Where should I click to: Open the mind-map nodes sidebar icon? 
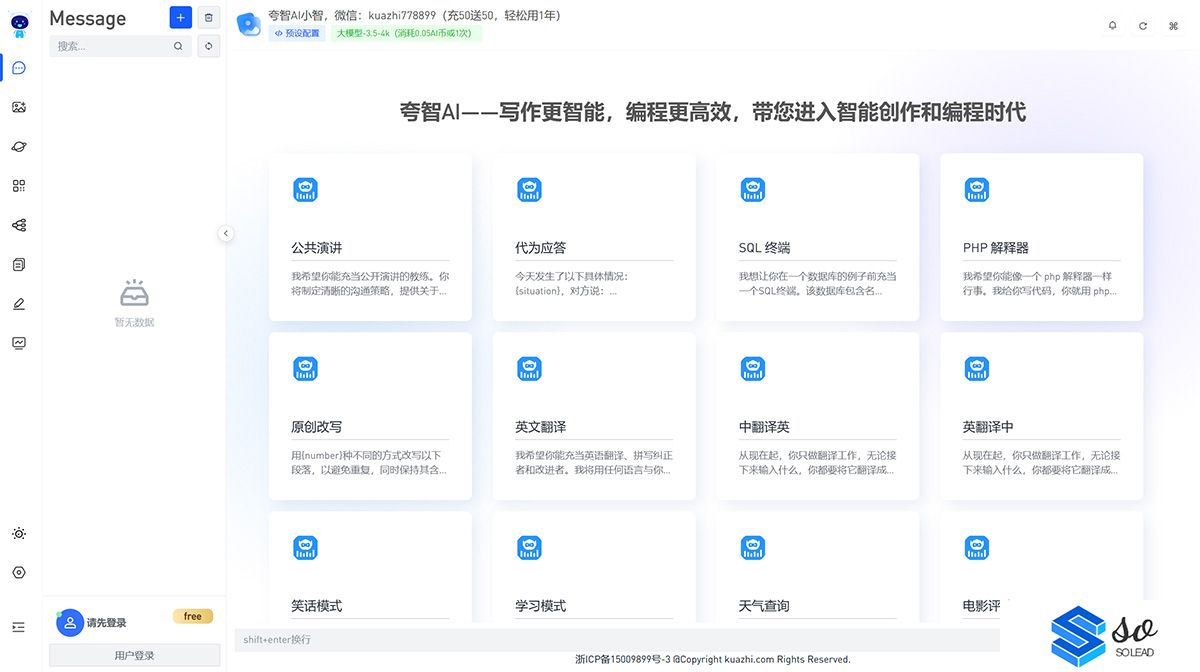pos(19,225)
